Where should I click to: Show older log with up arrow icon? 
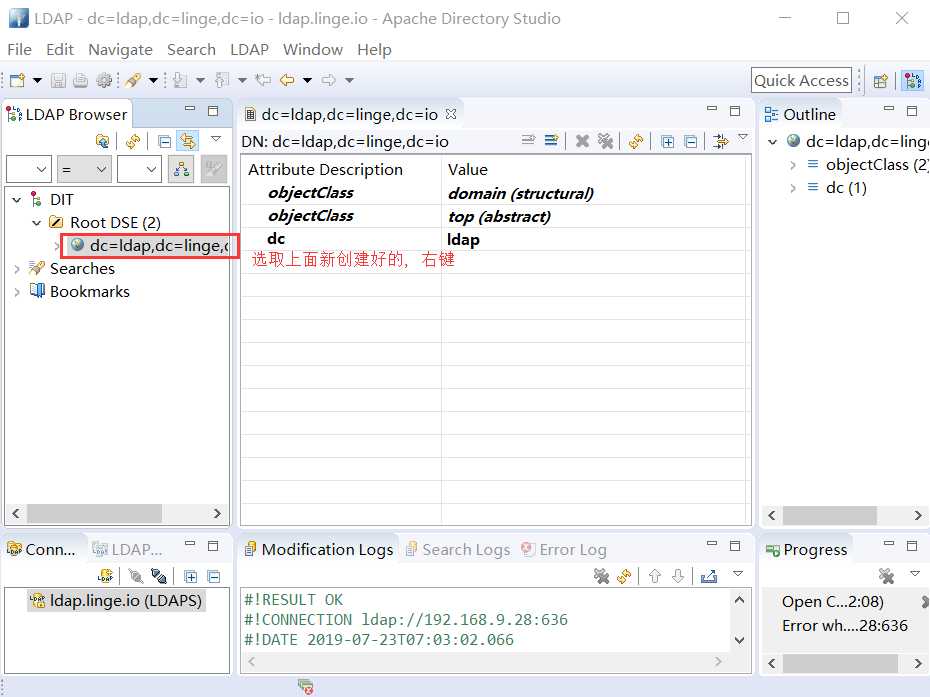[x=655, y=575]
